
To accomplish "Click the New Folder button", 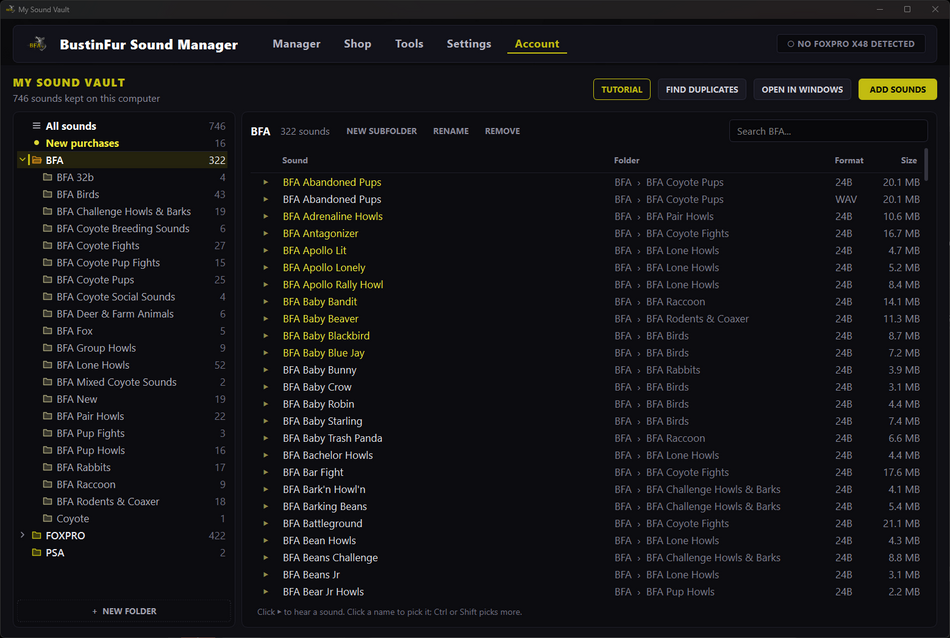I will point(124,611).
